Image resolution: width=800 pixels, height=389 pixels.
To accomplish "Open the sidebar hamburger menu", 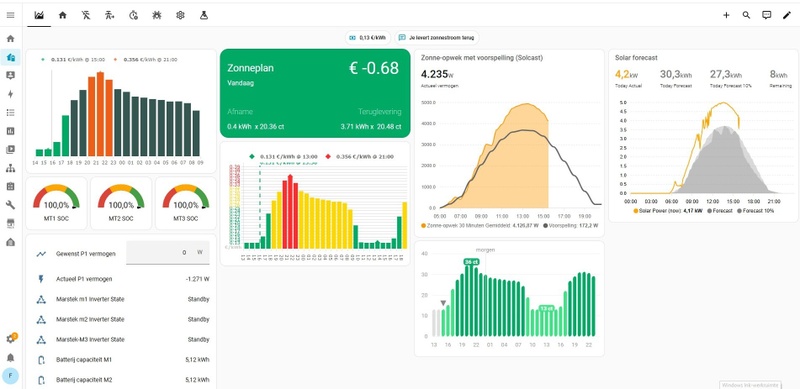I will 10,15.
